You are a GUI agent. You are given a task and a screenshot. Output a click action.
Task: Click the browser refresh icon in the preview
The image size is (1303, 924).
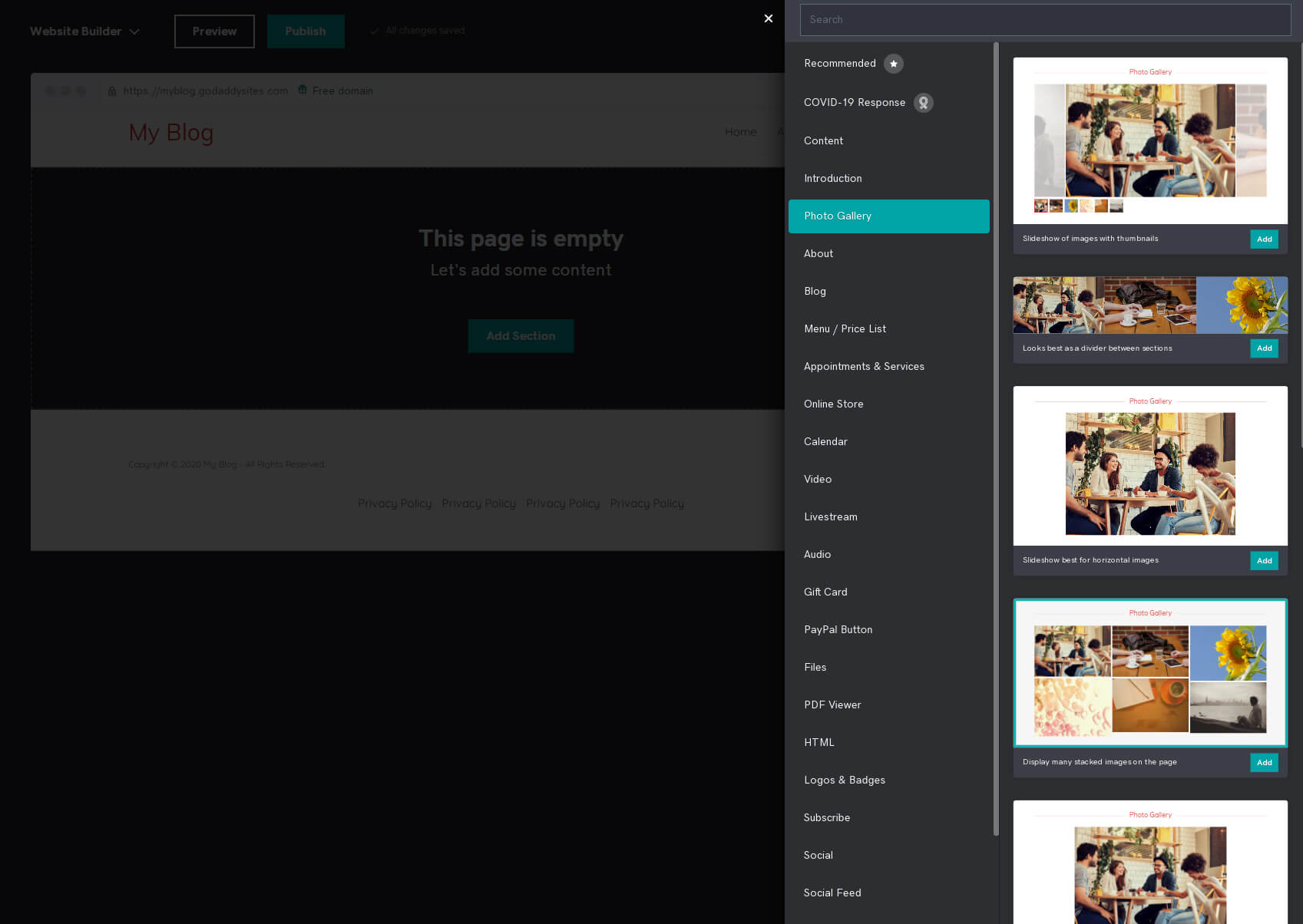[82, 91]
